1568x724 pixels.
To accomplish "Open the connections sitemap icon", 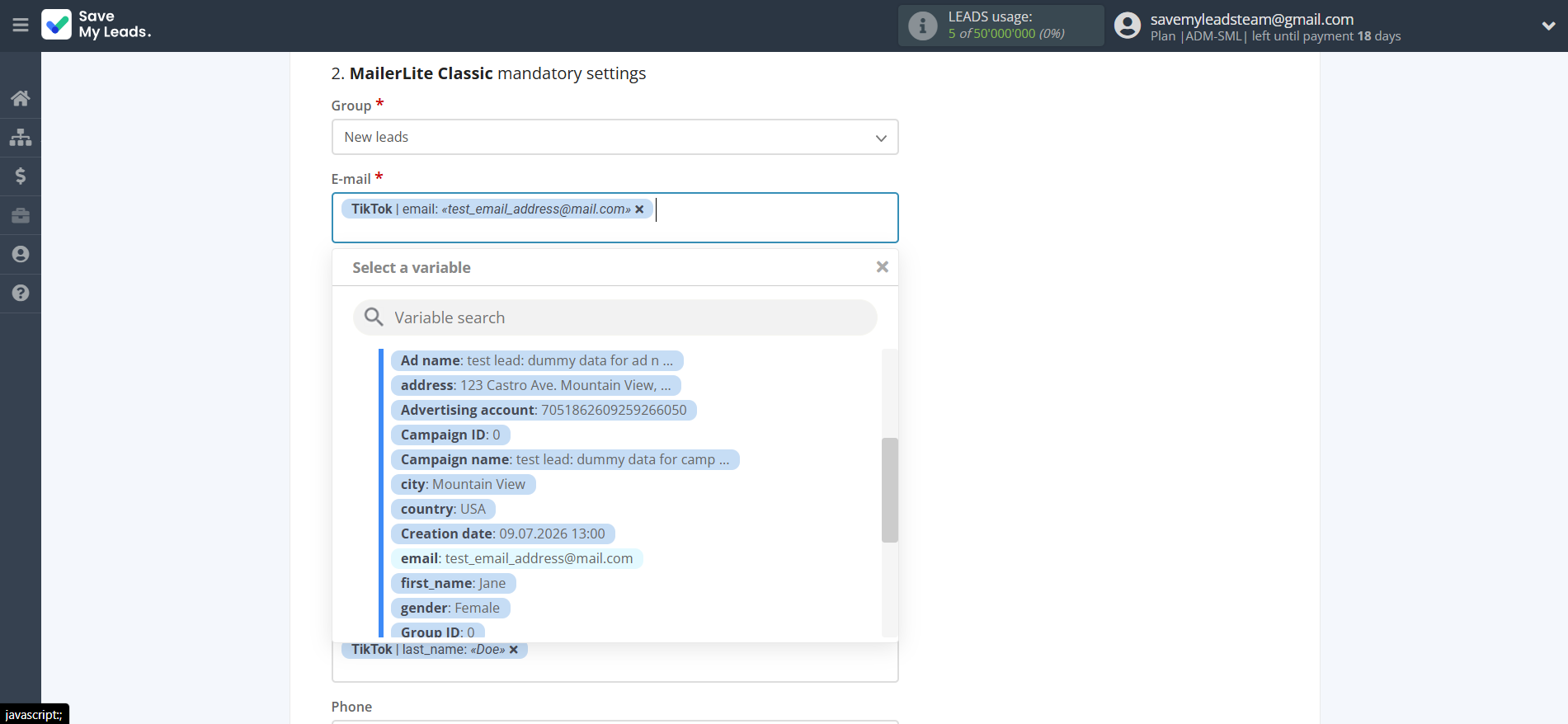I will click(21, 137).
